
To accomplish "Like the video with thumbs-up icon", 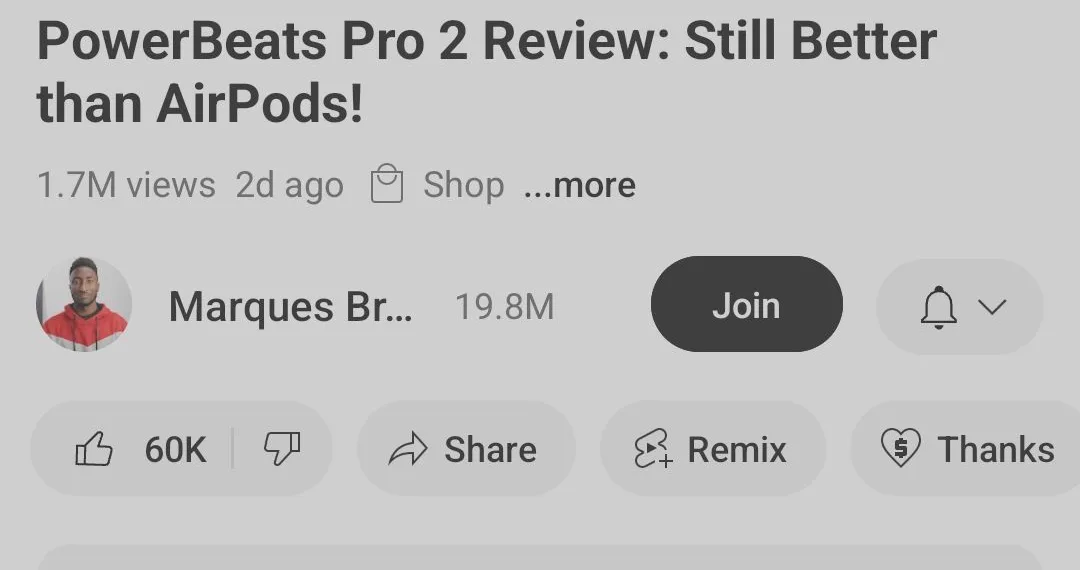I will [93, 449].
